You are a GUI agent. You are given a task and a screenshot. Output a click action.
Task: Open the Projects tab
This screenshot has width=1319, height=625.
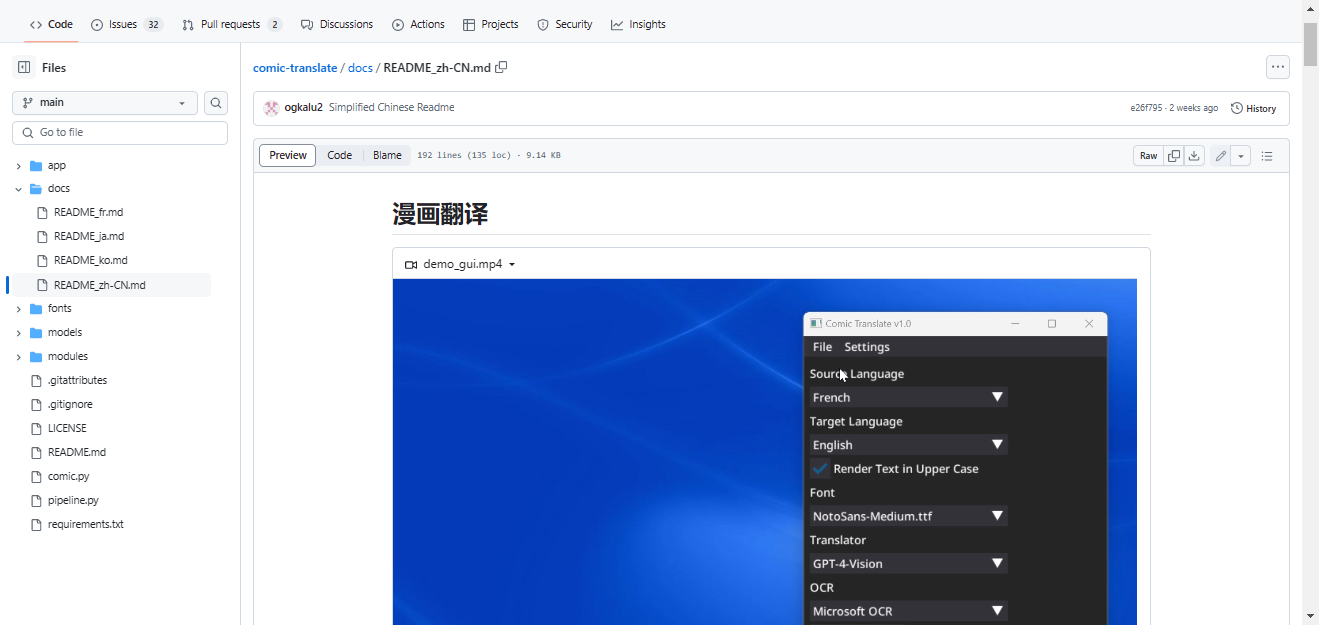(x=491, y=24)
